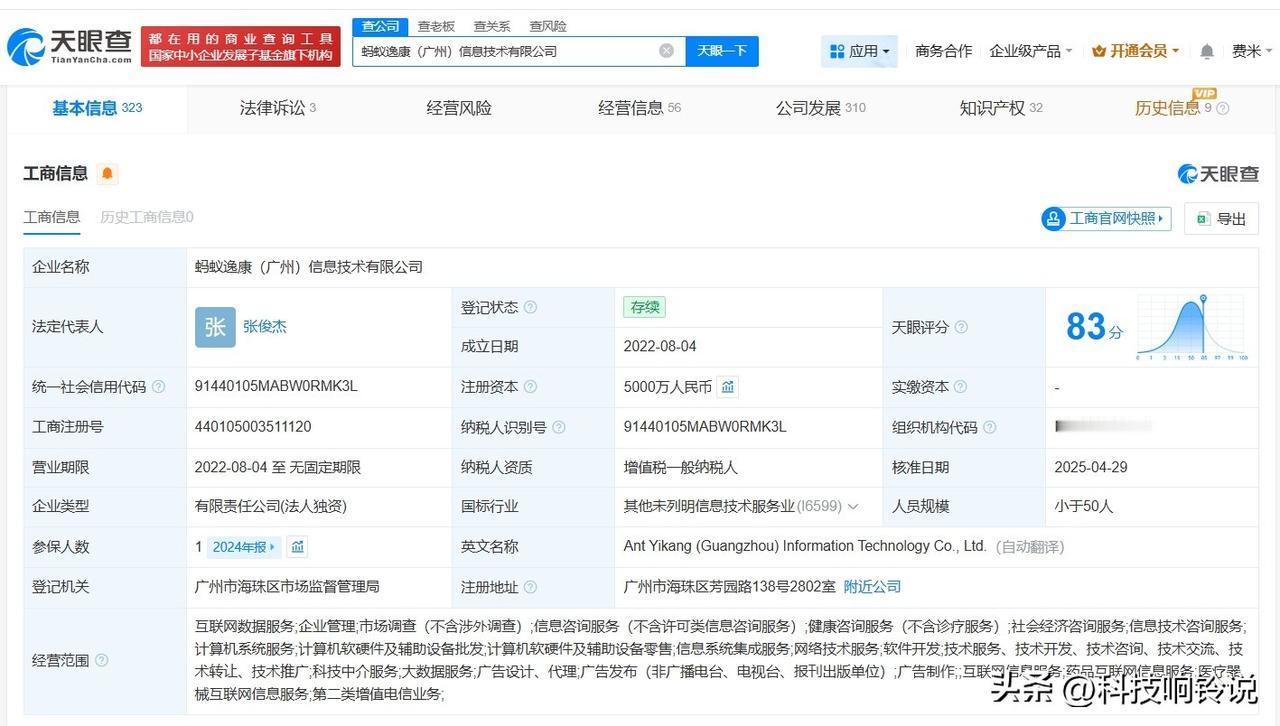Click registration number 440105003511120
The width and height of the screenshot is (1280, 726).
click(x=253, y=427)
